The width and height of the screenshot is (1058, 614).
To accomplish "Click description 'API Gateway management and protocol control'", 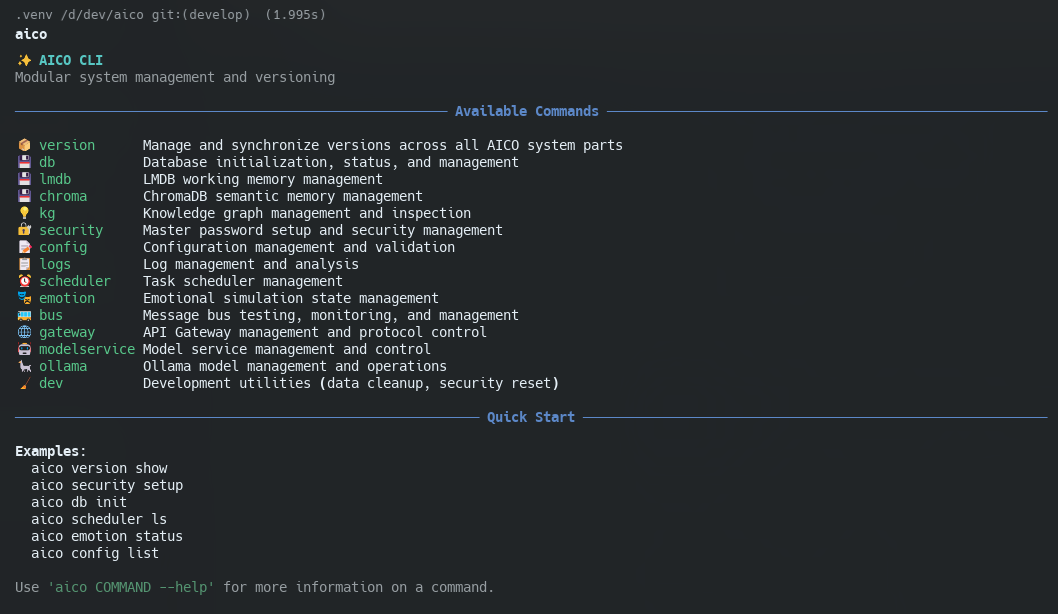I will 314,332.
